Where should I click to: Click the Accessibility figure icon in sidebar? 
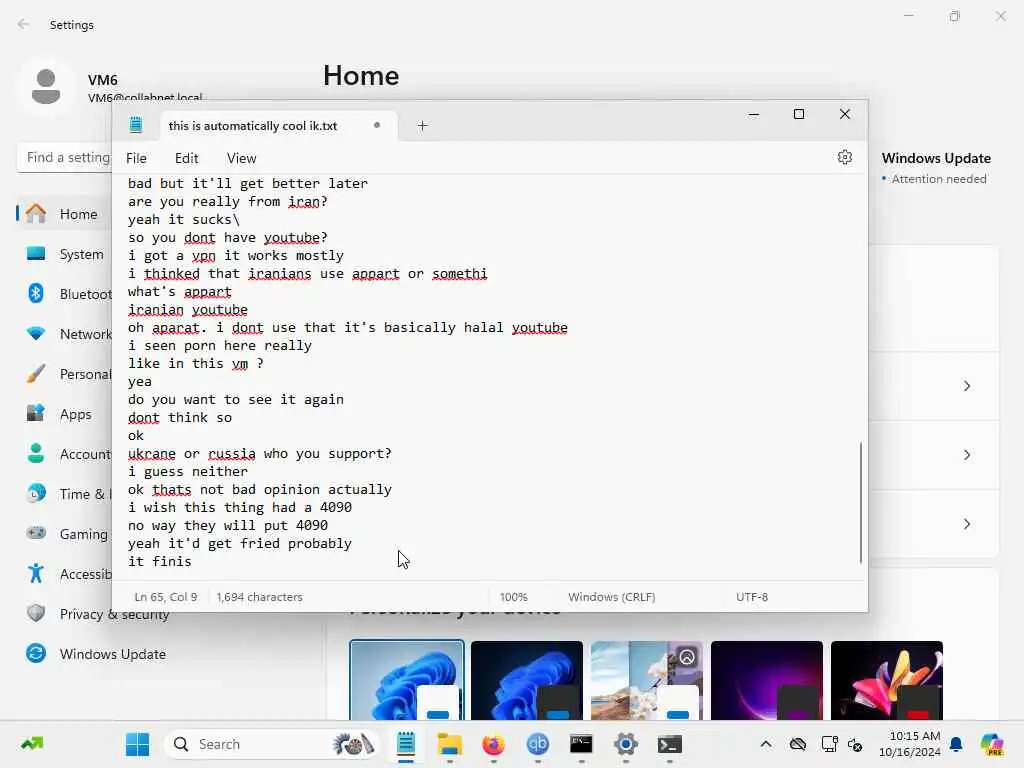[x=36, y=573]
